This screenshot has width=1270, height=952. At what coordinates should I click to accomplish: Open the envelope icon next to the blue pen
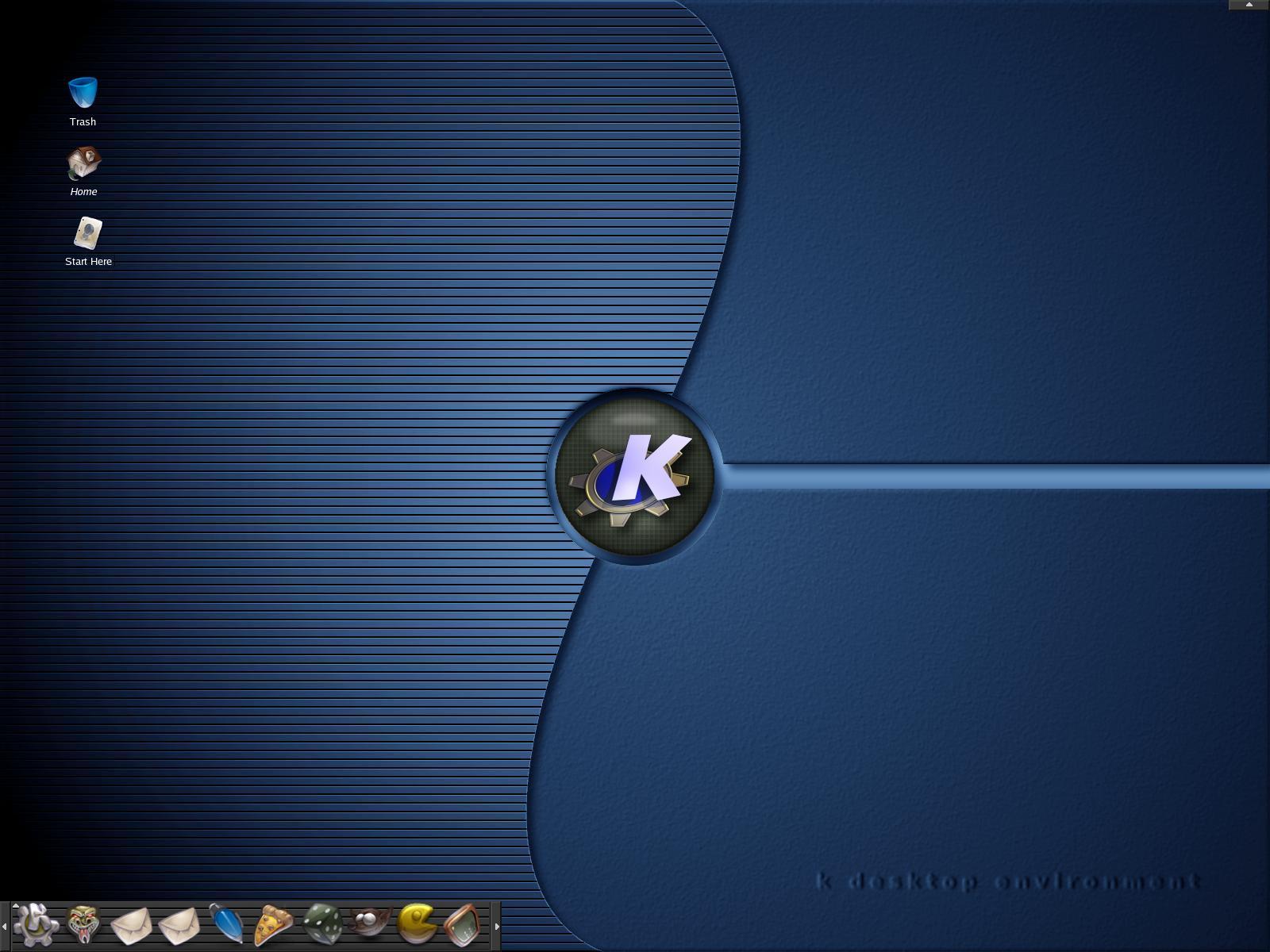[179, 926]
